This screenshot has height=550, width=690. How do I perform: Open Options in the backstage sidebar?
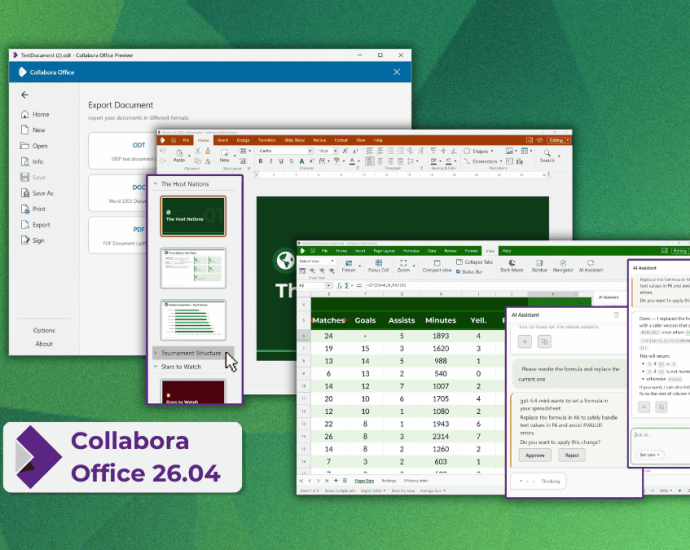[44, 330]
